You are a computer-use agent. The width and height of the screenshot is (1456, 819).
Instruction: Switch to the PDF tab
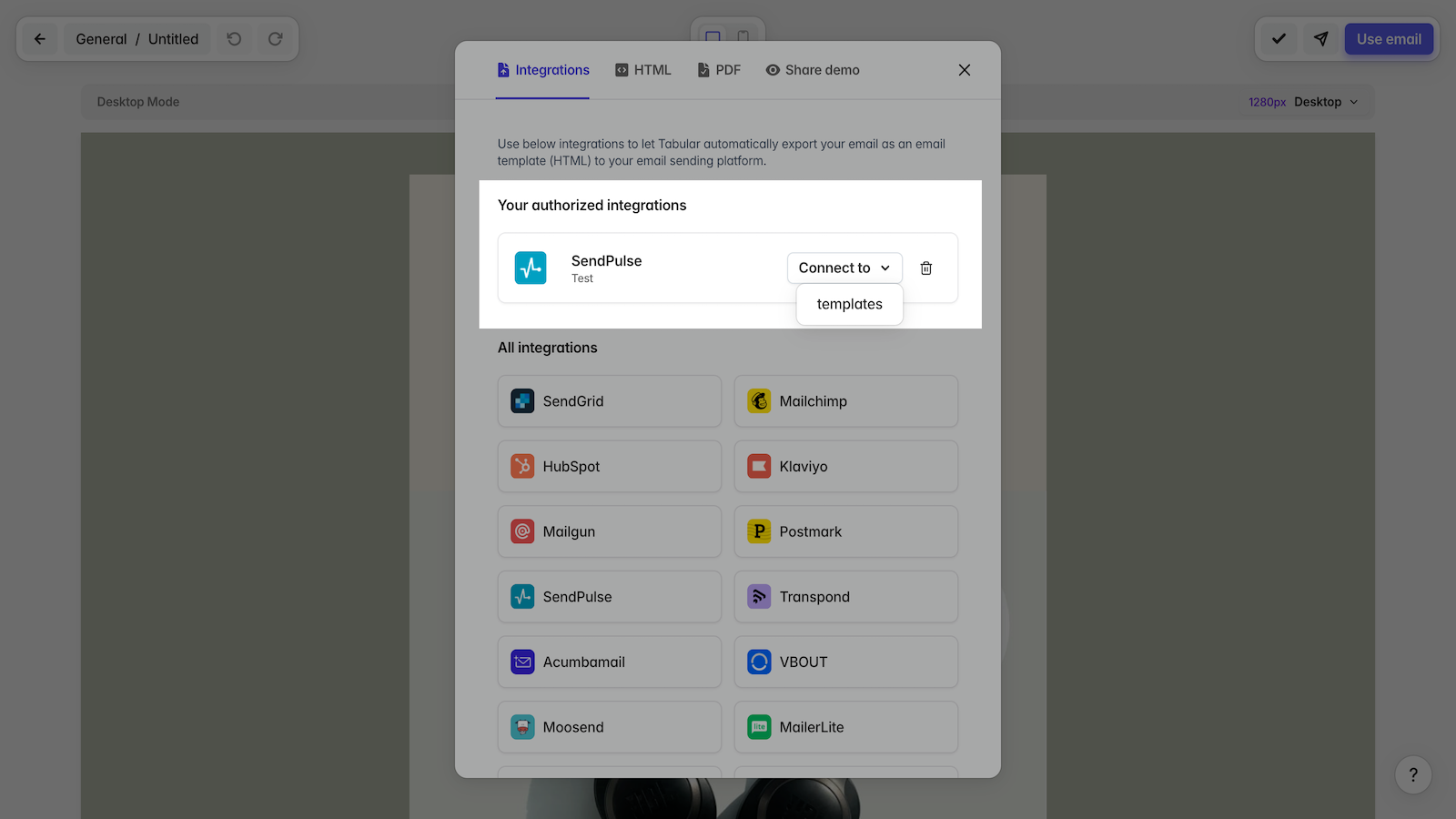click(719, 70)
